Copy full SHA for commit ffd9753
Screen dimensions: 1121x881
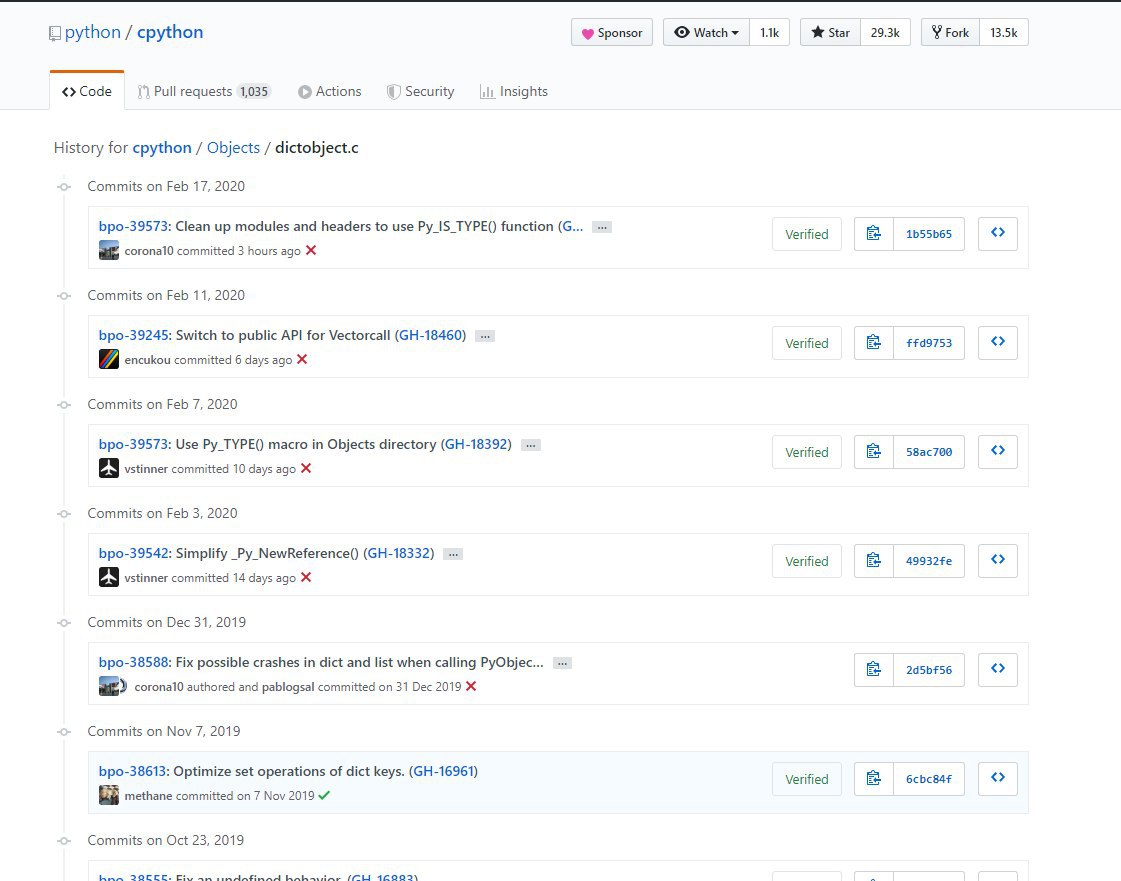pyautogui.click(x=874, y=343)
